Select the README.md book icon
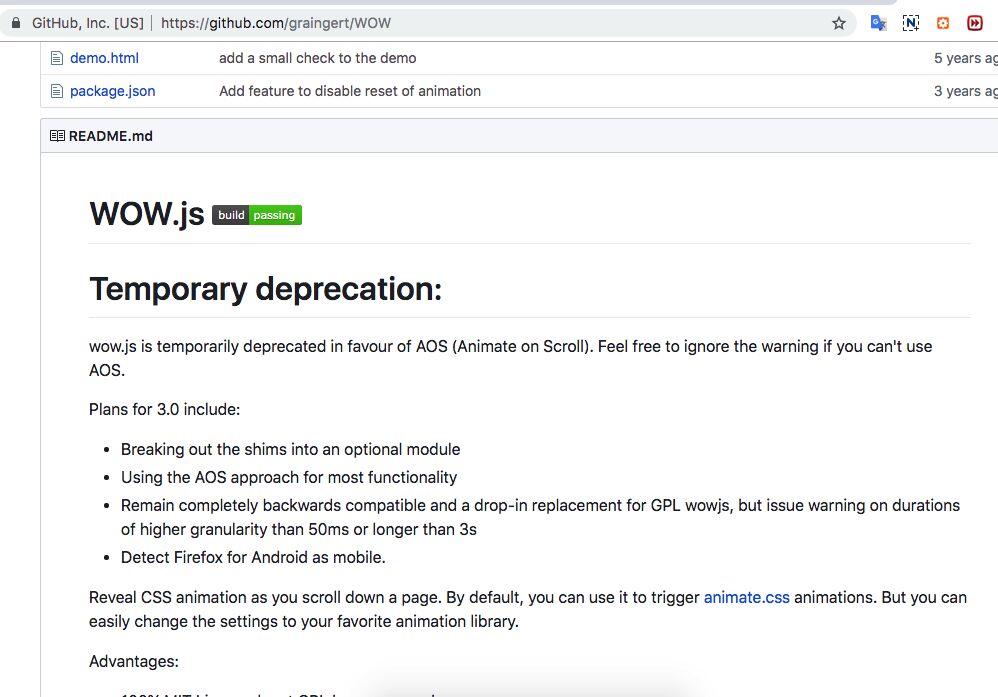Screen dimensions: 998x697 tap(57, 136)
